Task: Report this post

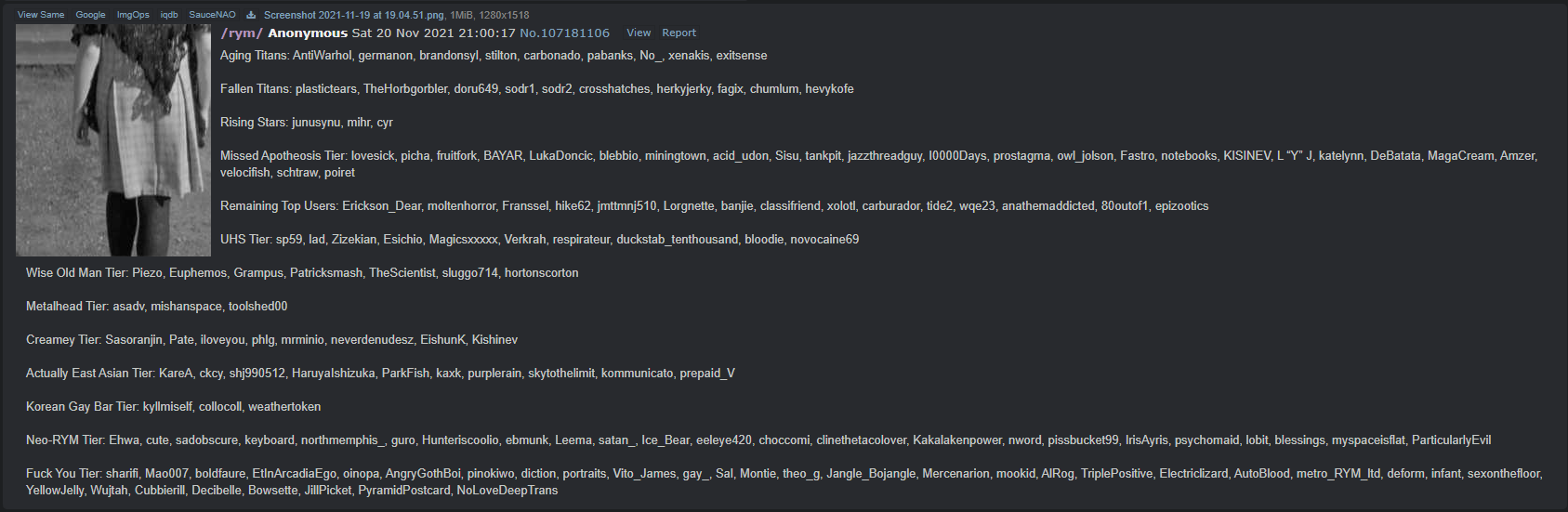Action: pos(679,33)
